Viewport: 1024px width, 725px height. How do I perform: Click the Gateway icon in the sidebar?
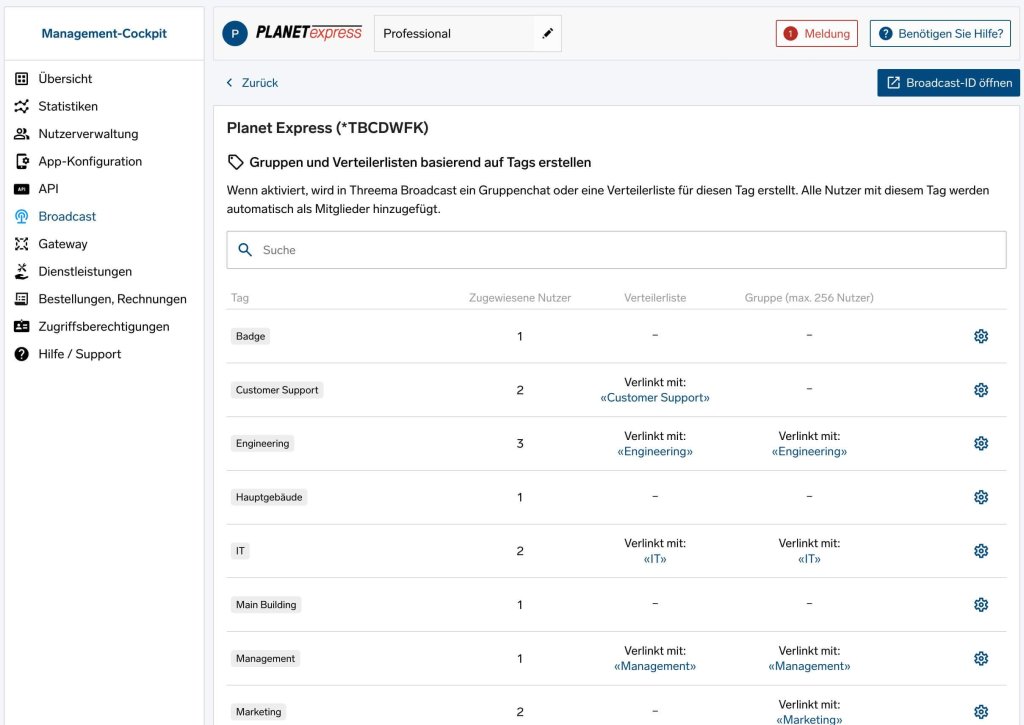[23, 243]
